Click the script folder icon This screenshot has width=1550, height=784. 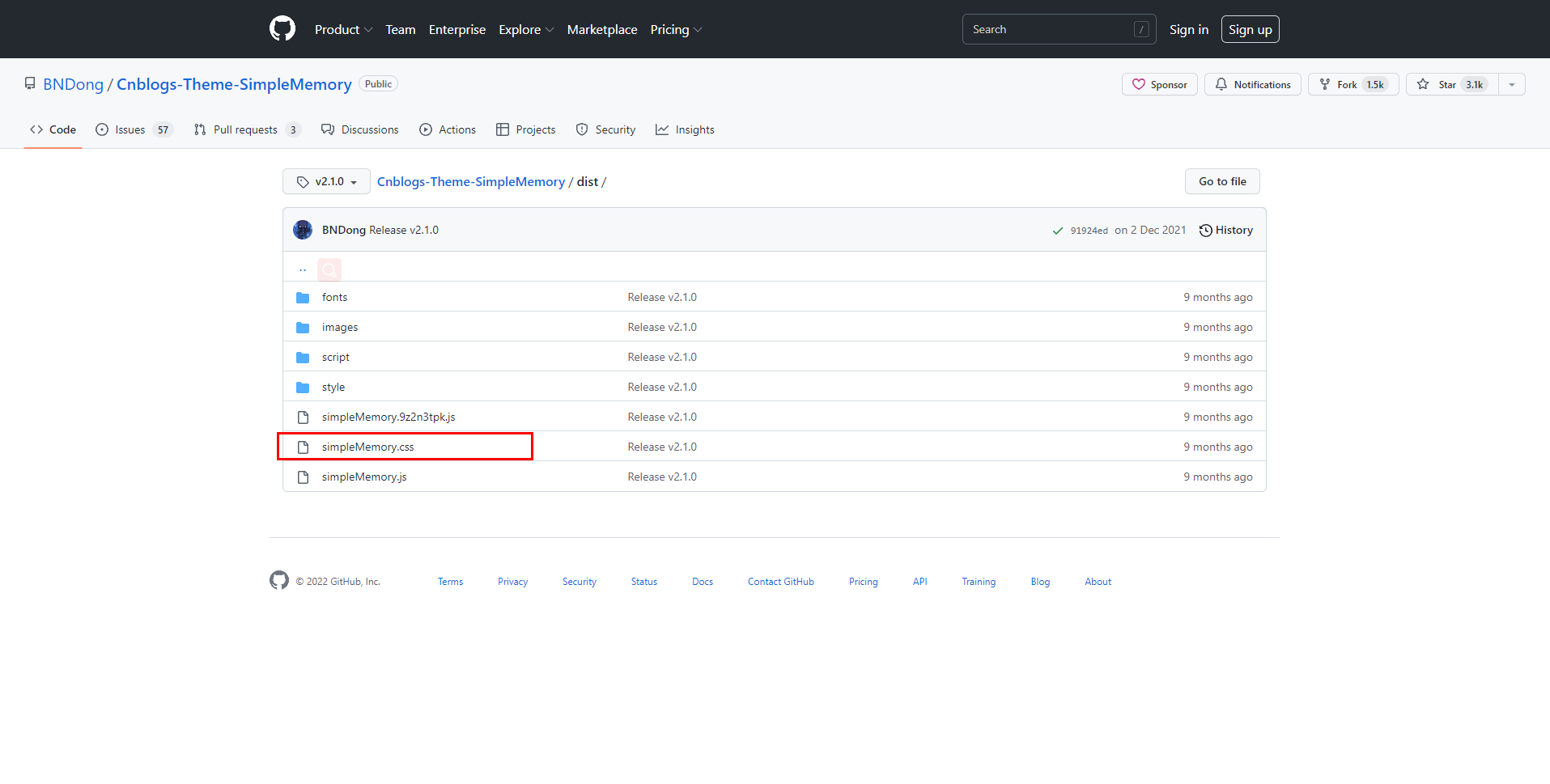click(x=303, y=358)
